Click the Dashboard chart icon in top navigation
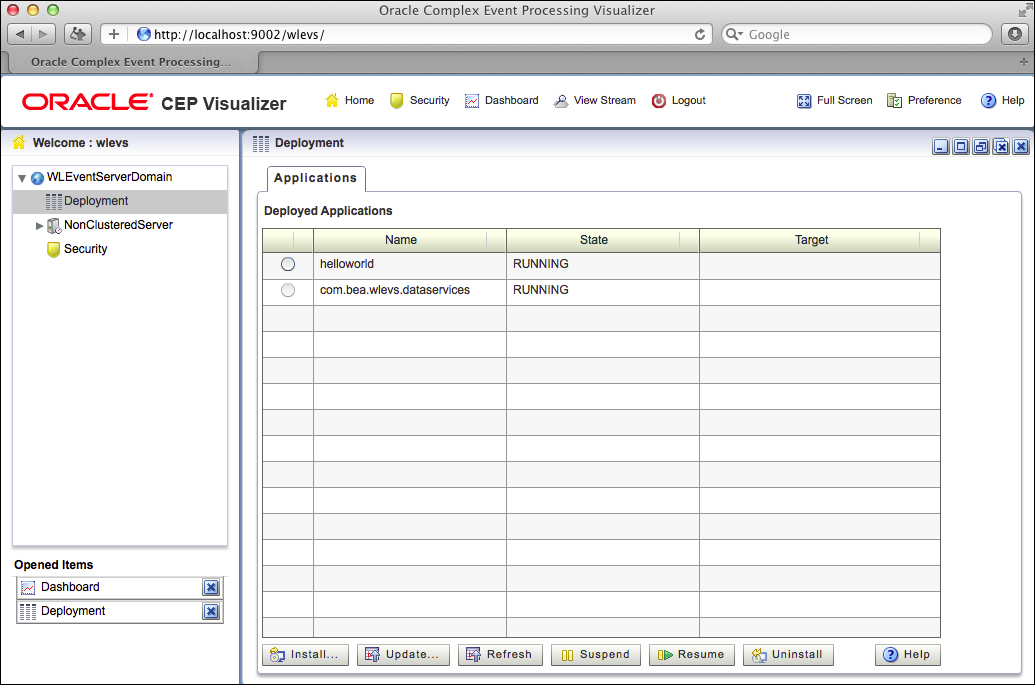The height and width of the screenshot is (685, 1035). click(471, 100)
